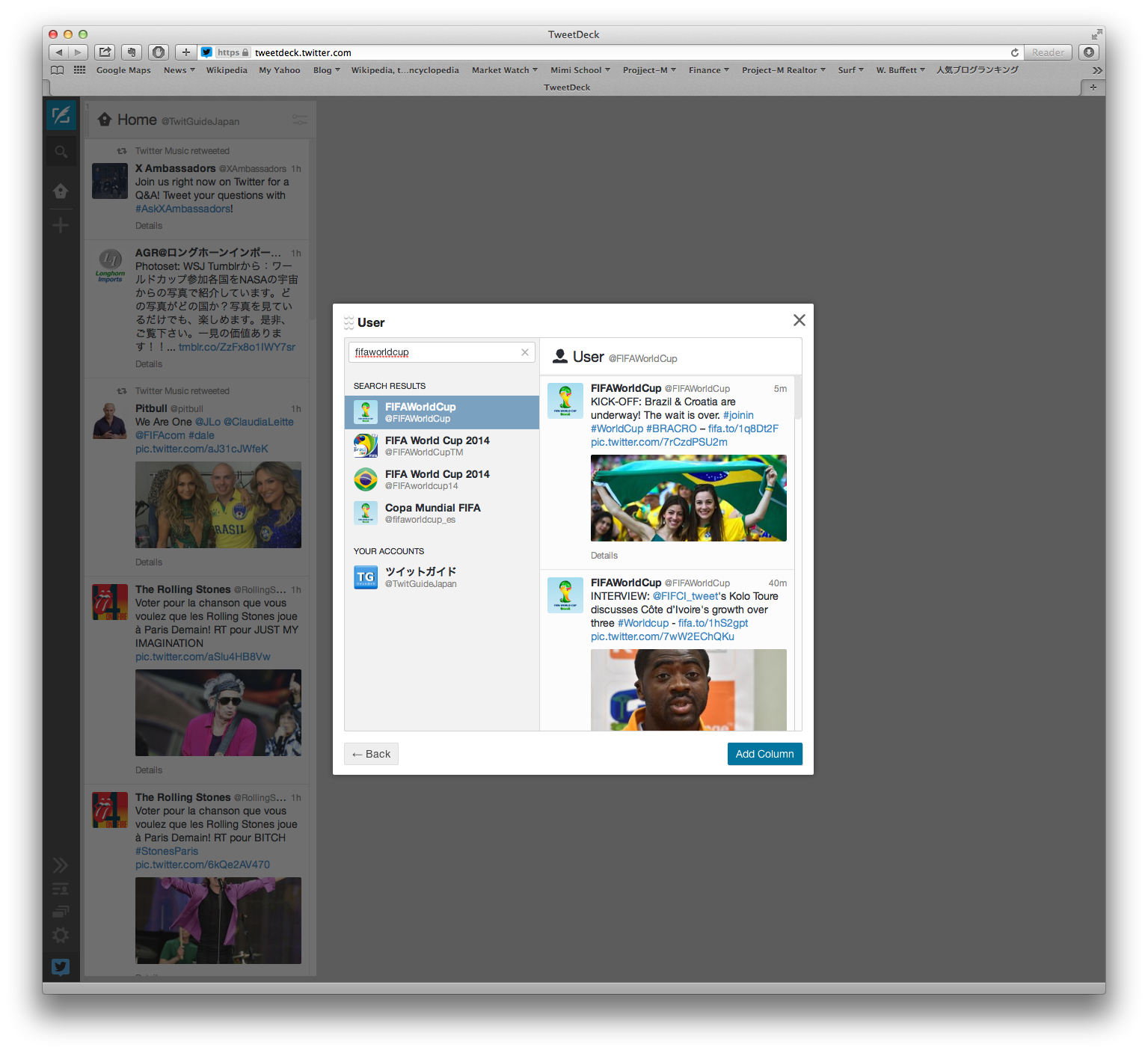The height and width of the screenshot is (1053, 1148).
Task: Click the Reader button
Action: click(1048, 52)
